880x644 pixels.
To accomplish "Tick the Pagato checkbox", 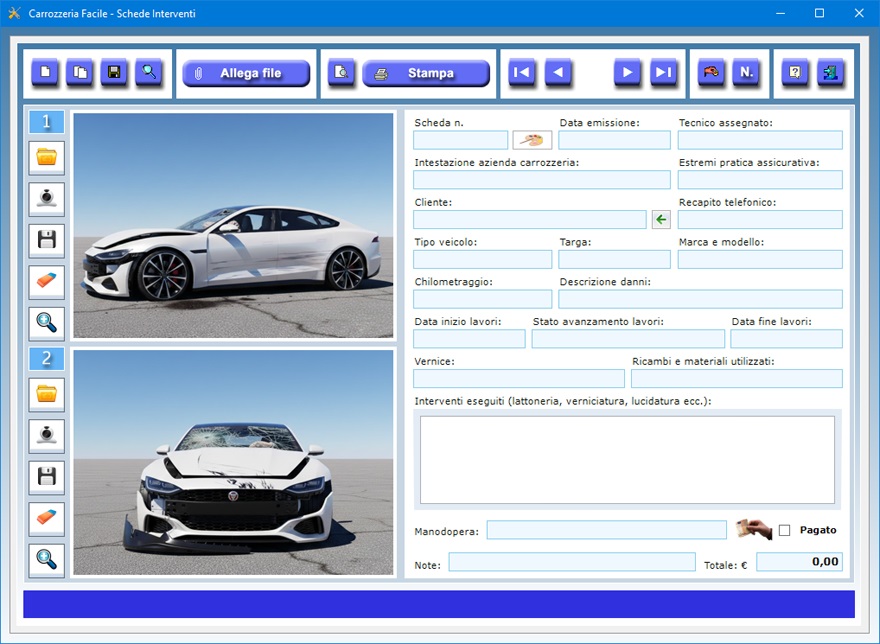I will tap(784, 530).
